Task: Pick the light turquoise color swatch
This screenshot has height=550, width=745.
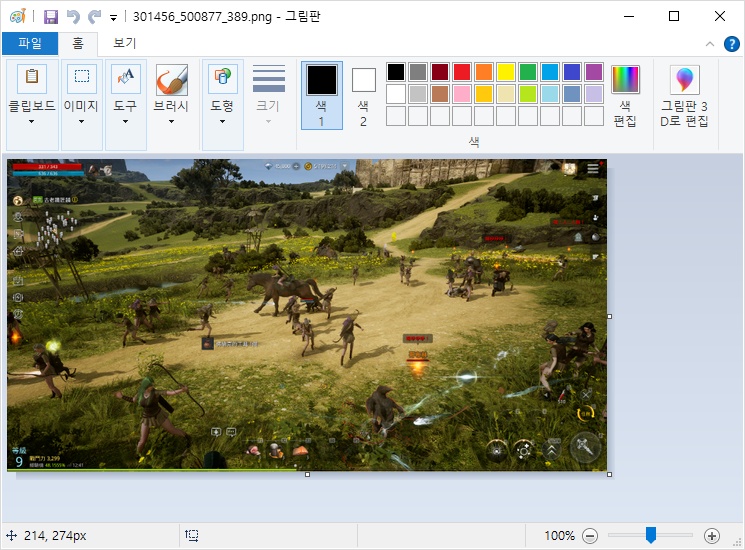Action: 550,94
